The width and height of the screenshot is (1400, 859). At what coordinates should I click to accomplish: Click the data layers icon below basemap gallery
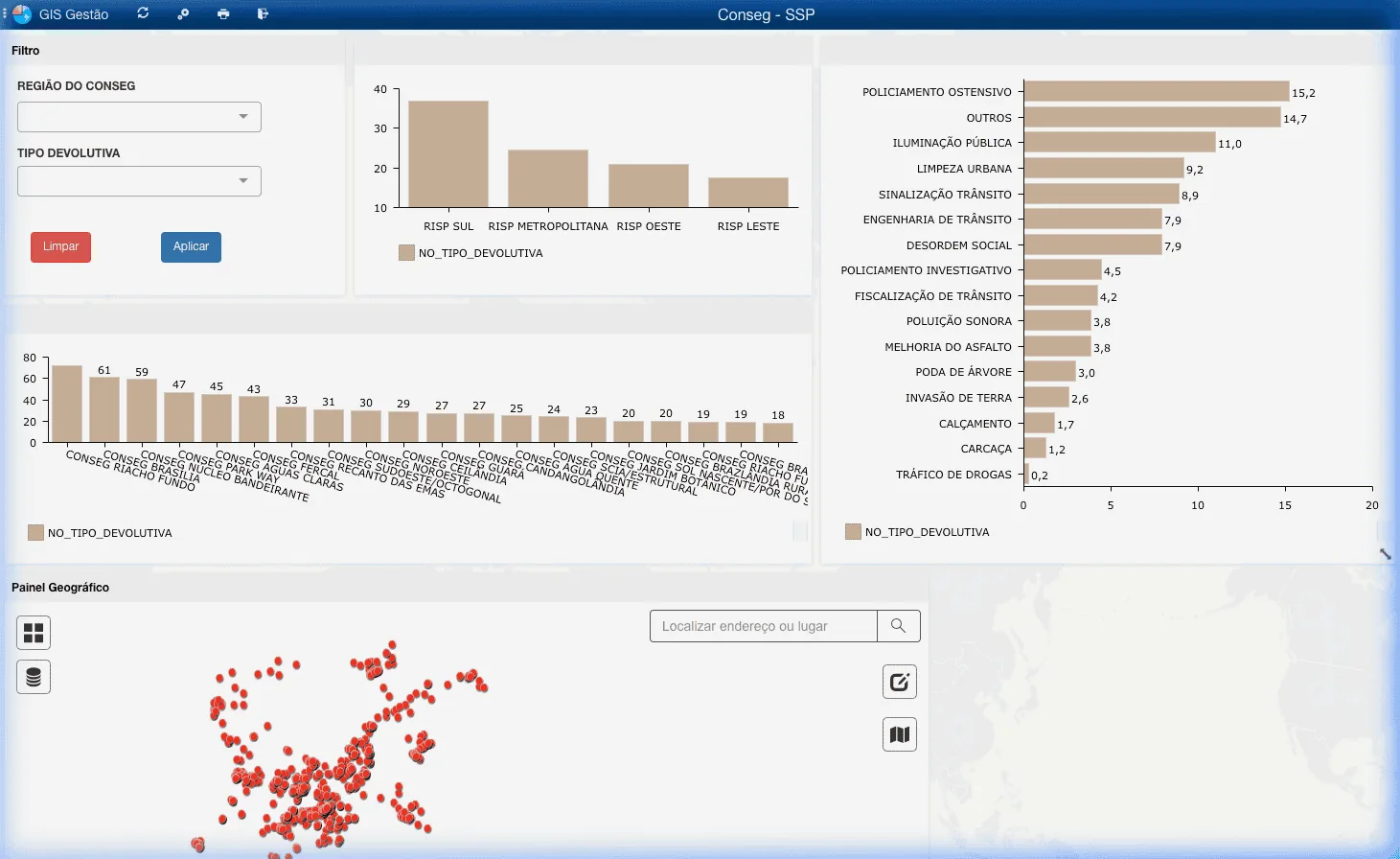click(33, 676)
